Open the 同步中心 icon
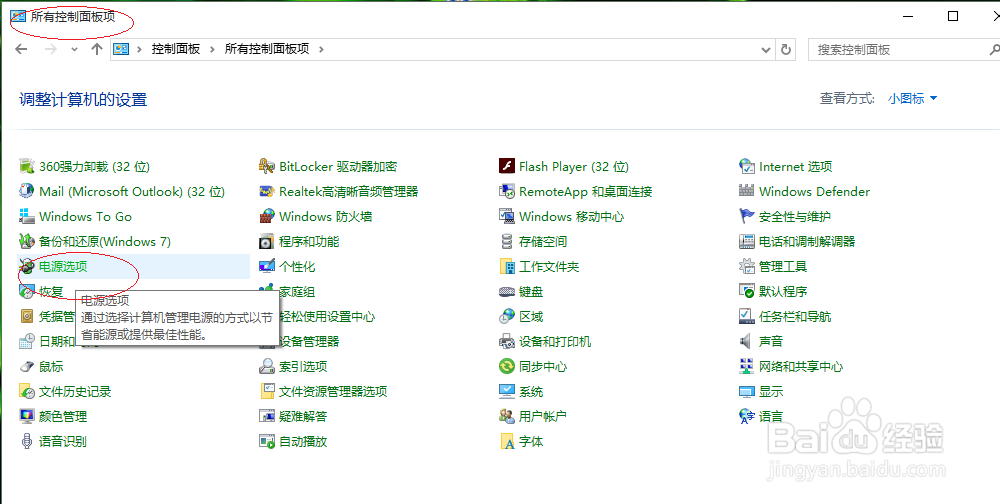 coord(506,366)
